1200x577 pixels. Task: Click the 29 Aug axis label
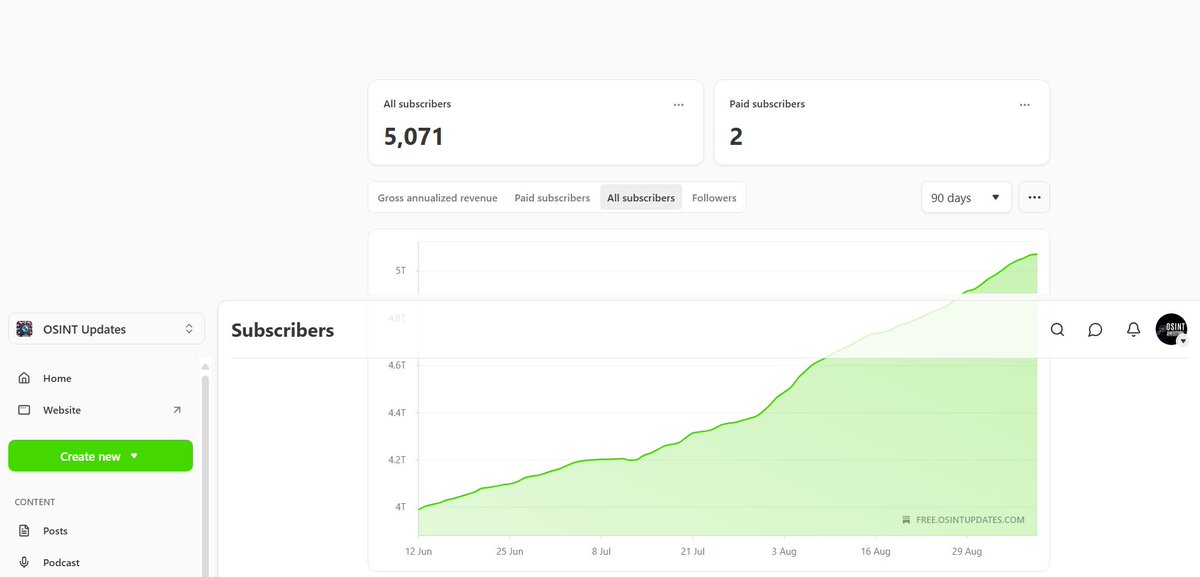(966, 551)
